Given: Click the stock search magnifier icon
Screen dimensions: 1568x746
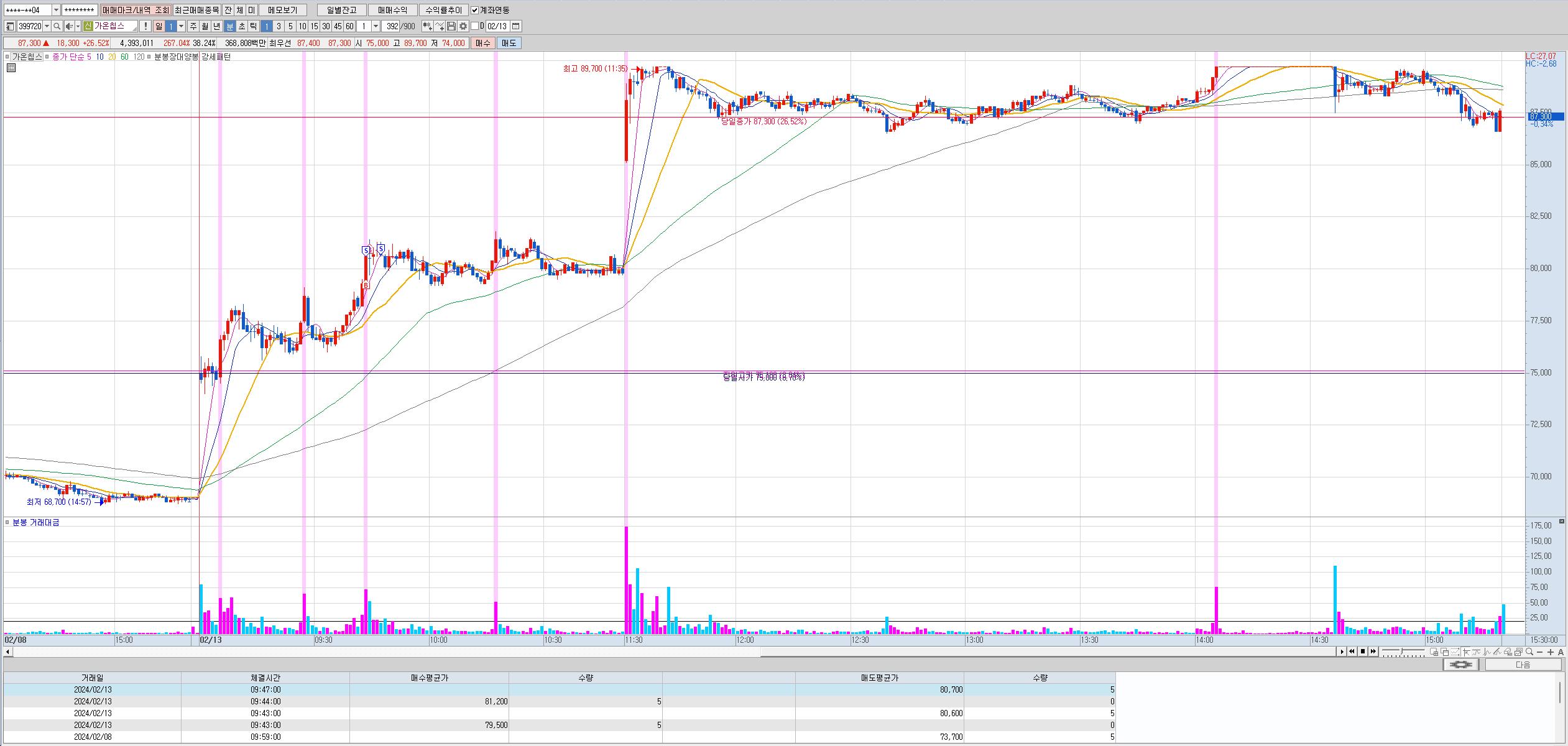Looking at the screenshot, I should point(57,26).
